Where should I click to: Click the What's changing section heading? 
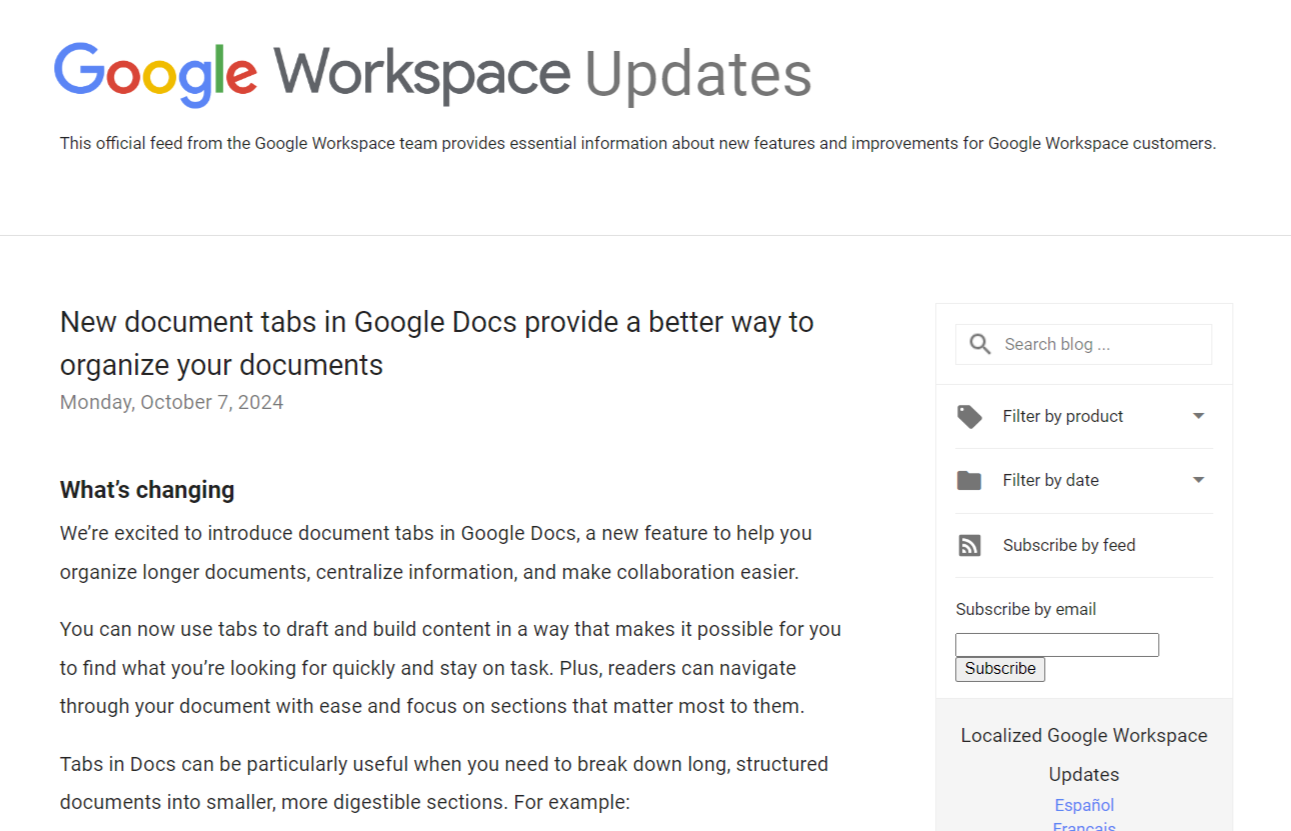pos(147,489)
